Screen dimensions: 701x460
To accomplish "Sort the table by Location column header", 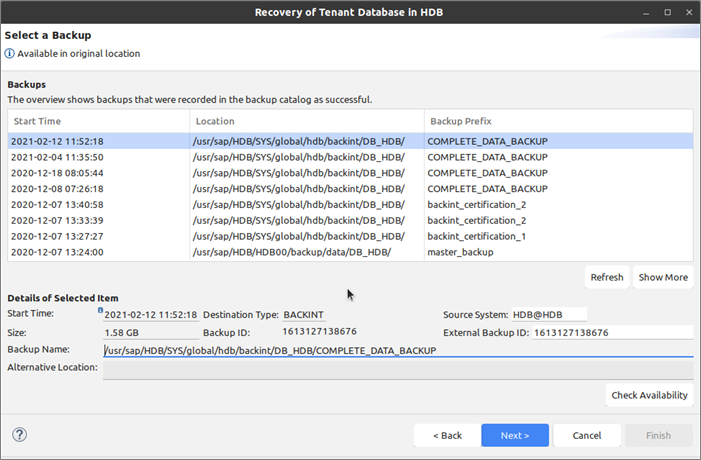I will [x=307, y=121].
